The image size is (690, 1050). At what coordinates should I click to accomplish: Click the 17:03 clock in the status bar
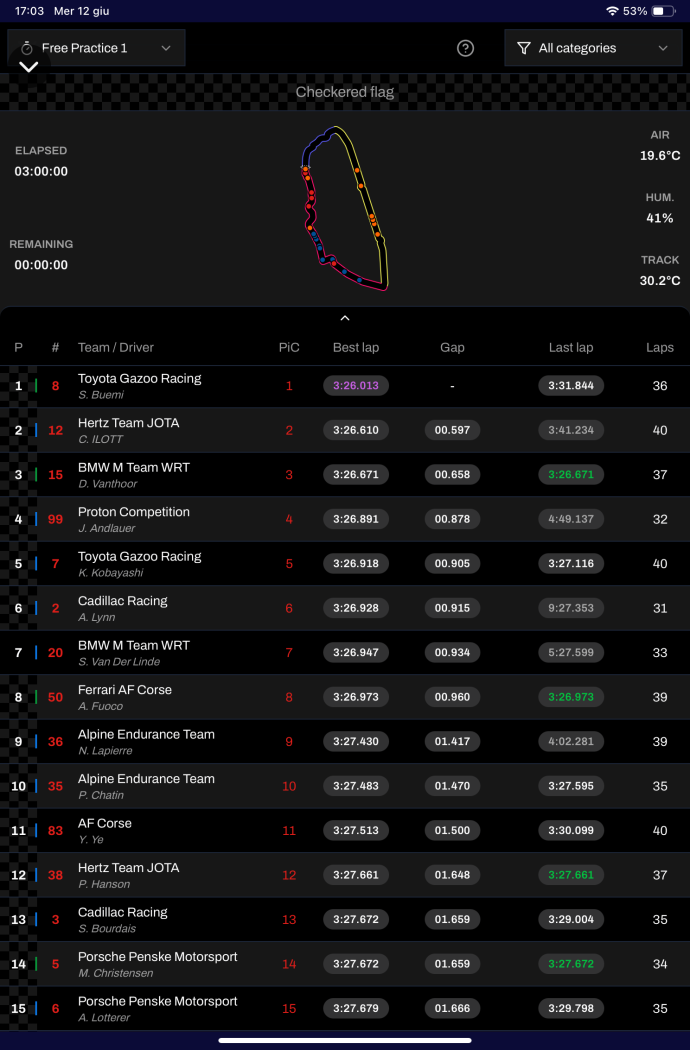(29, 11)
